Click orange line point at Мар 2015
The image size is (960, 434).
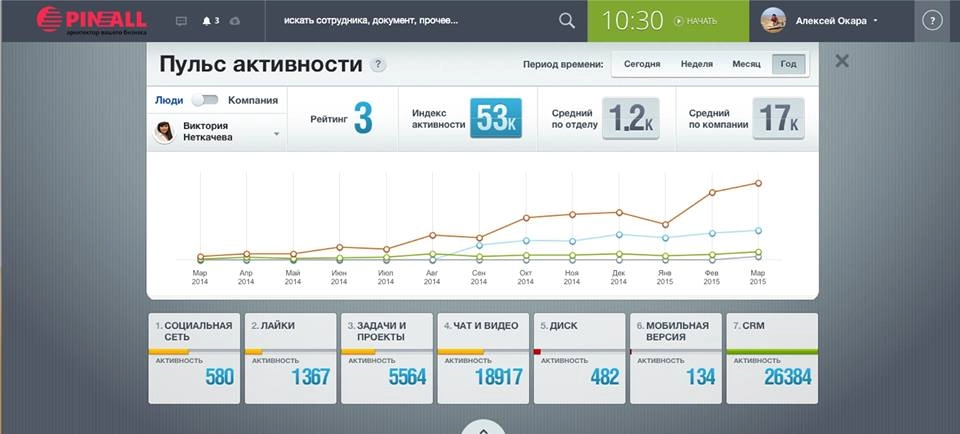click(x=759, y=183)
